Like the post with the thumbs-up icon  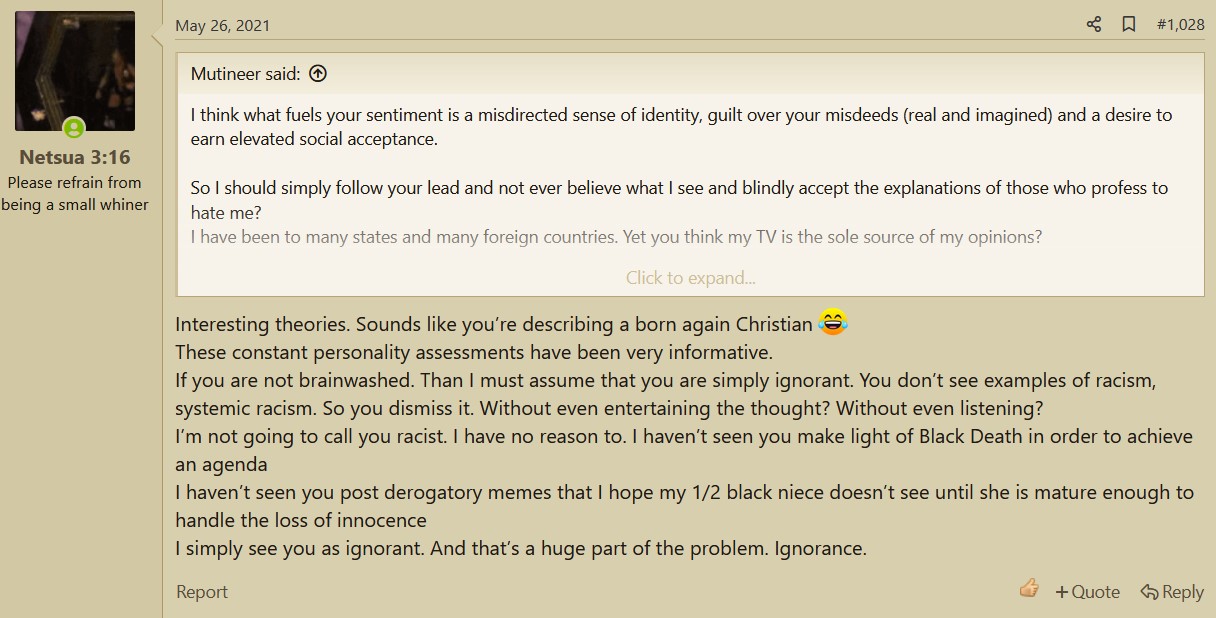tap(1029, 588)
